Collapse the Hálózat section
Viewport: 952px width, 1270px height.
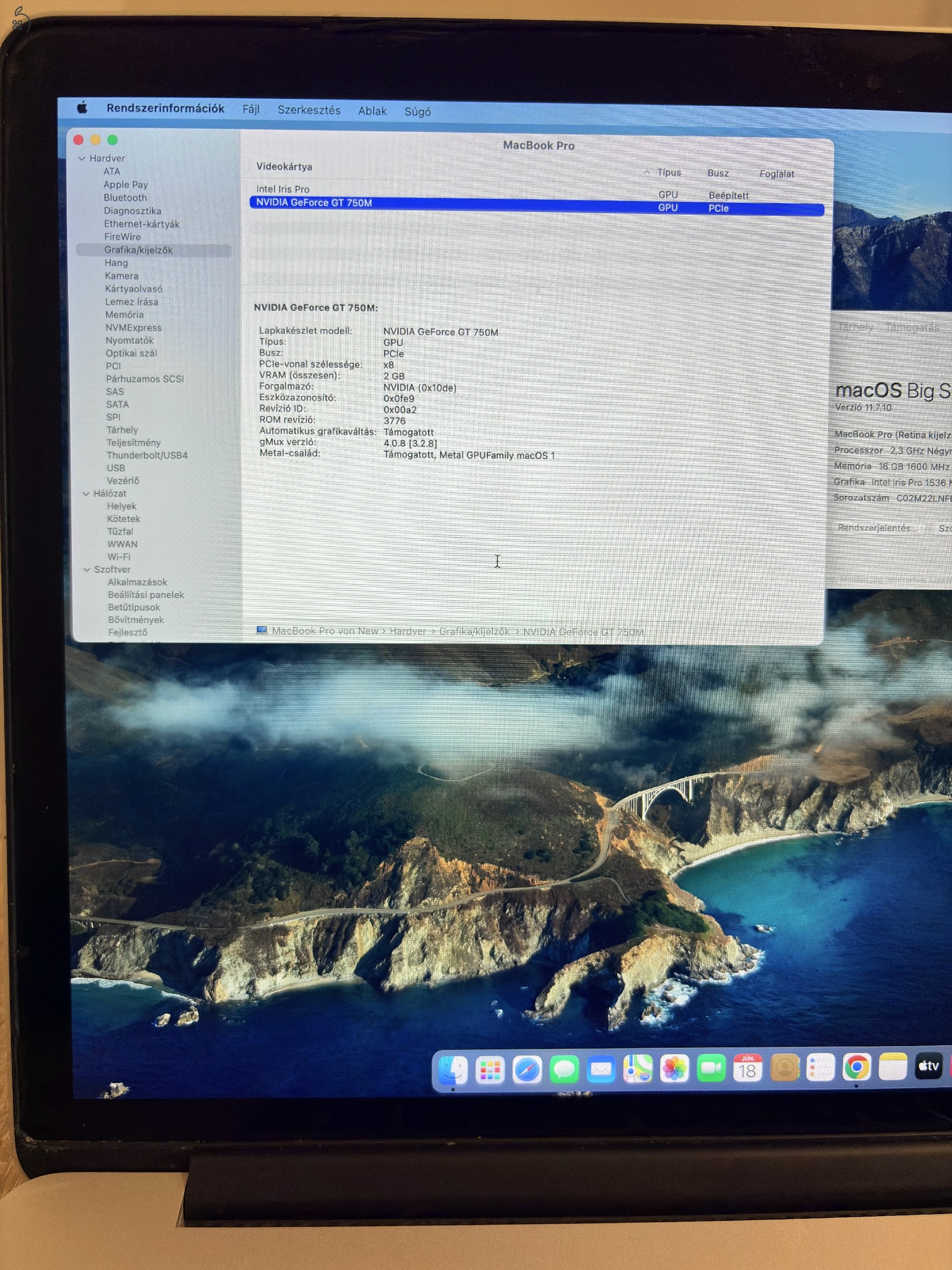pyautogui.click(x=86, y=494)
